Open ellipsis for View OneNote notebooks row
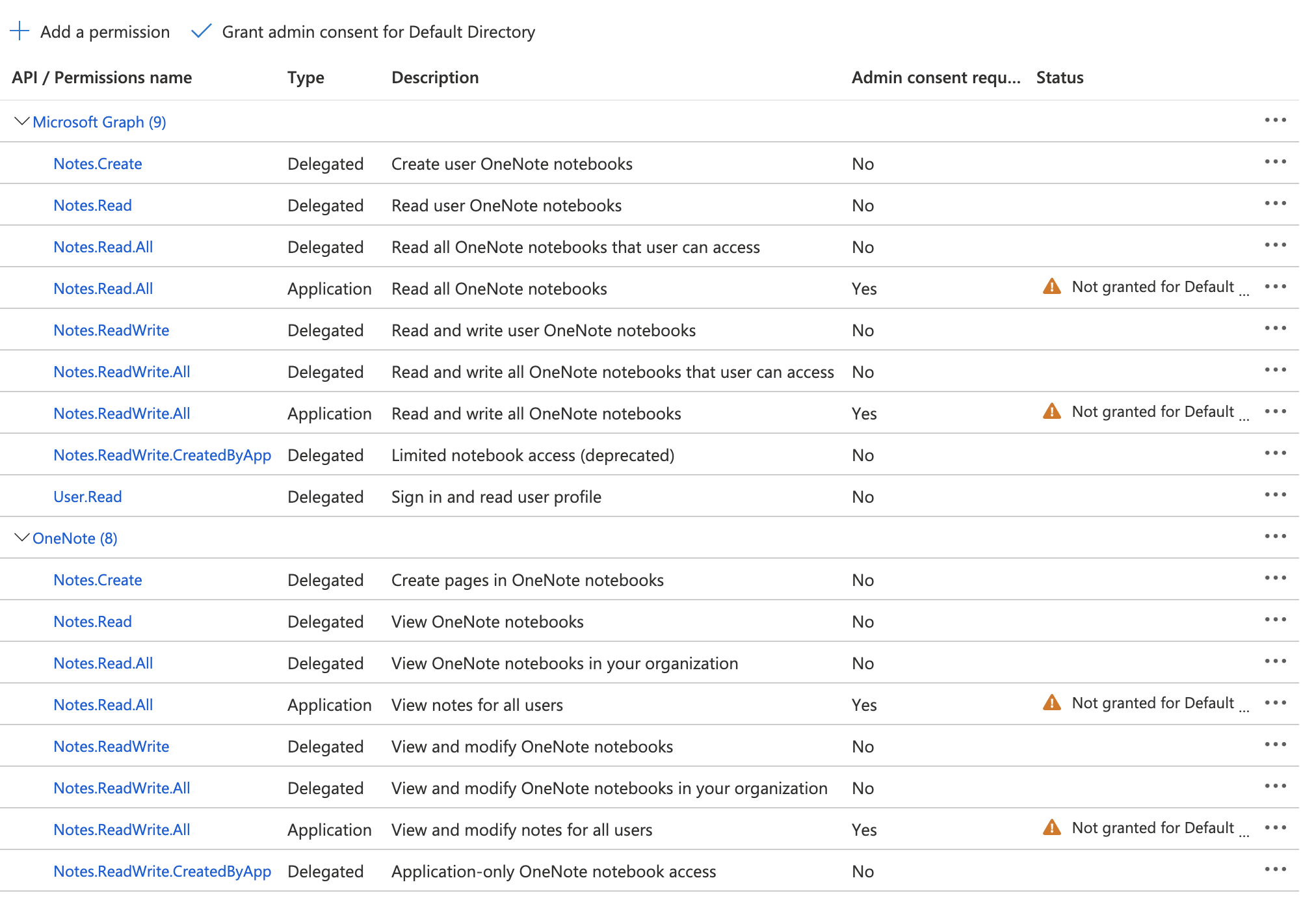The width and height of the screenshot is (1316, 904). point(1275,620)
